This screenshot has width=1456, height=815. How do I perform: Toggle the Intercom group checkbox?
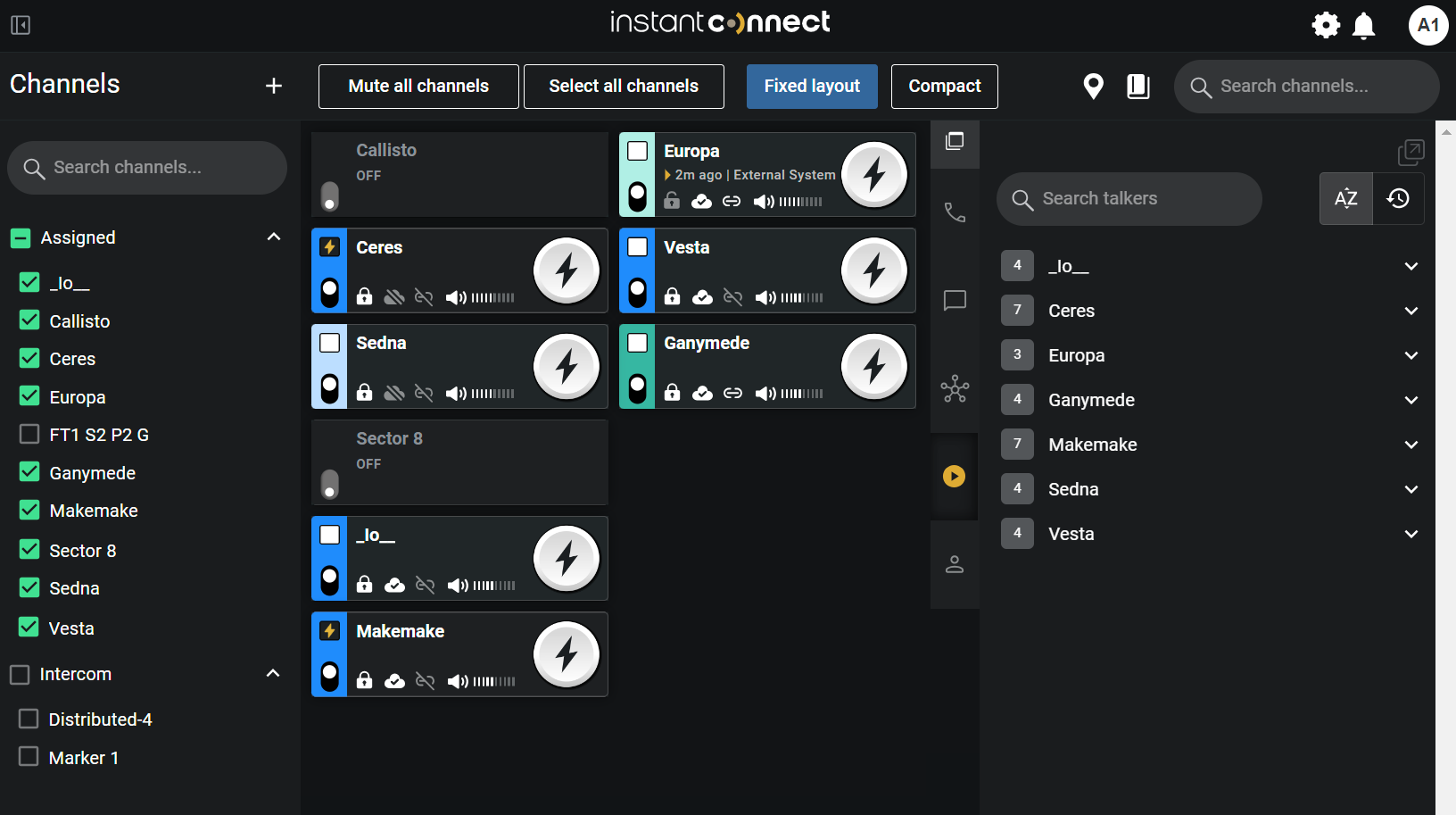click(20, 674)
